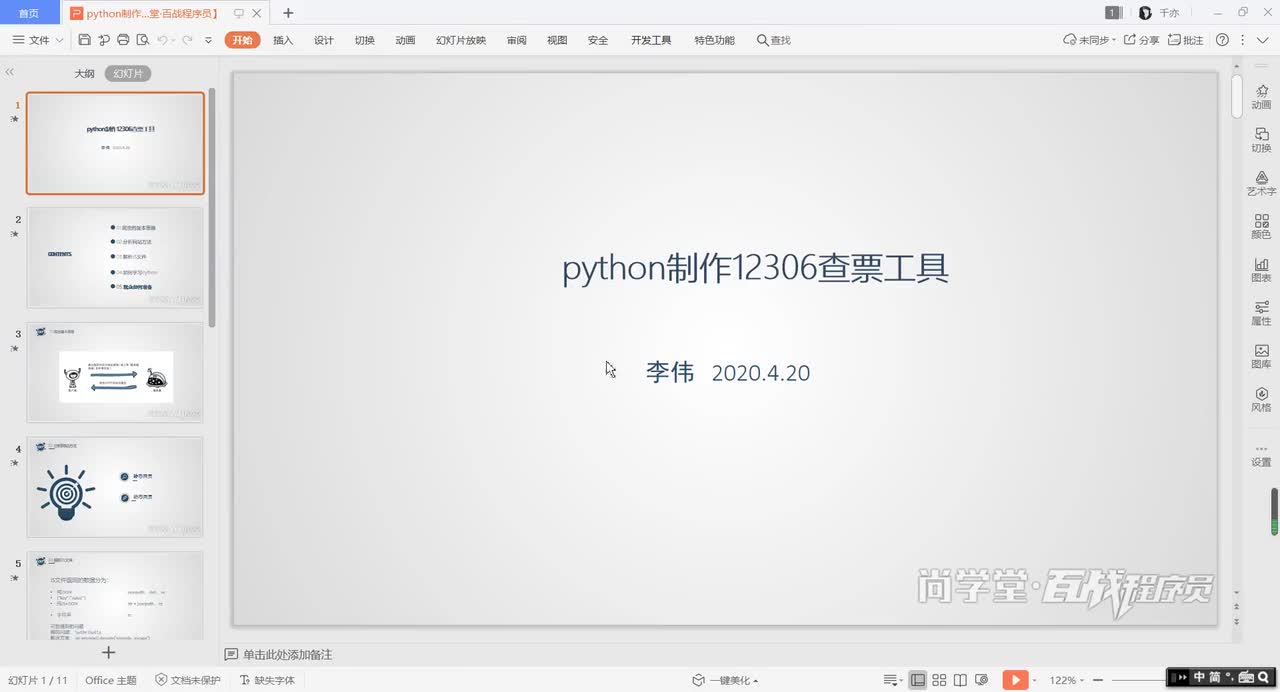The width and height of the screenshot is (1280, 692).
Task: Open the 设计 ribbon tab
Action: [324, 40]
